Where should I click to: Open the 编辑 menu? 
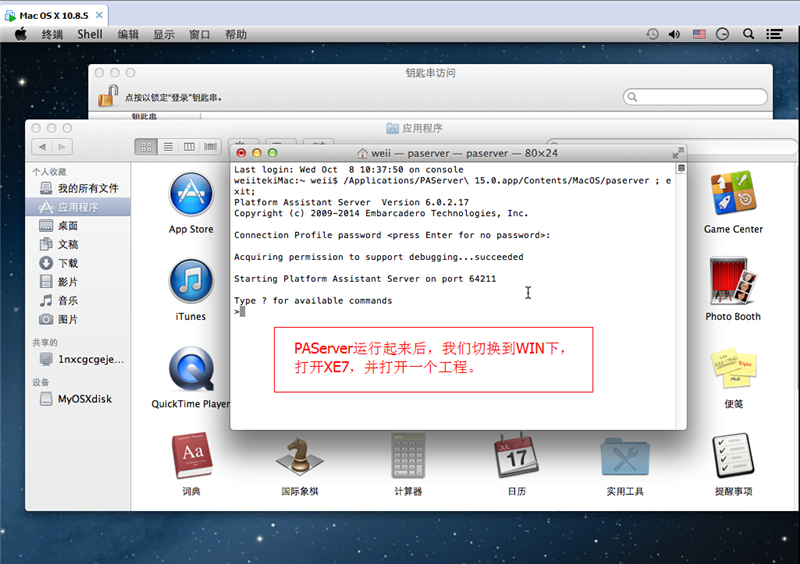[x=128, y=34]
